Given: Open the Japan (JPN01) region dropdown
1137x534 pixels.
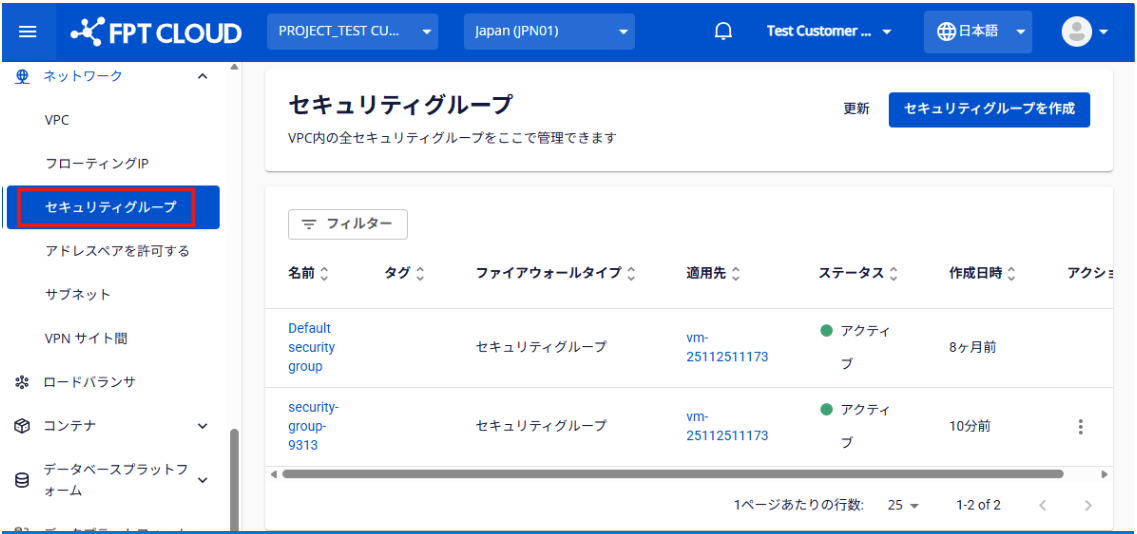Looking at the screenshot, I should click(x=549, y=32).
